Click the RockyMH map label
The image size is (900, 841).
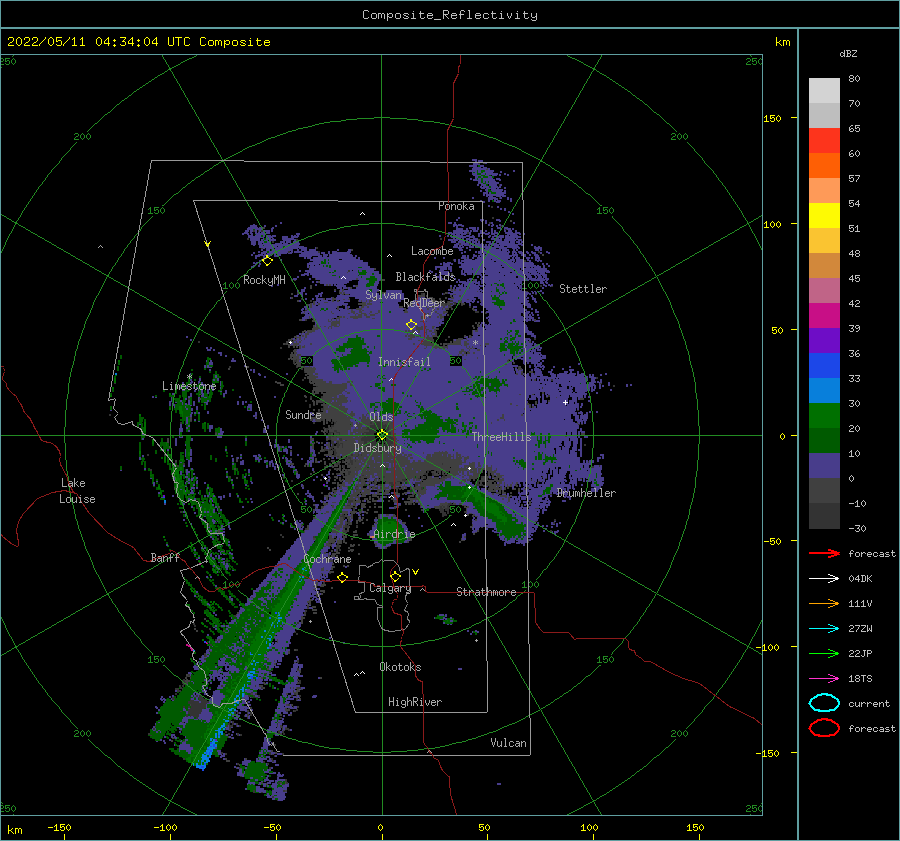tap(264, 280)
